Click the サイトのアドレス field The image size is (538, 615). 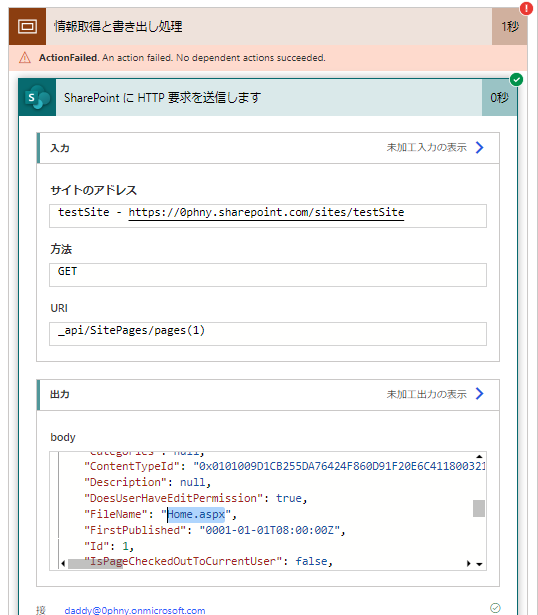268,216
